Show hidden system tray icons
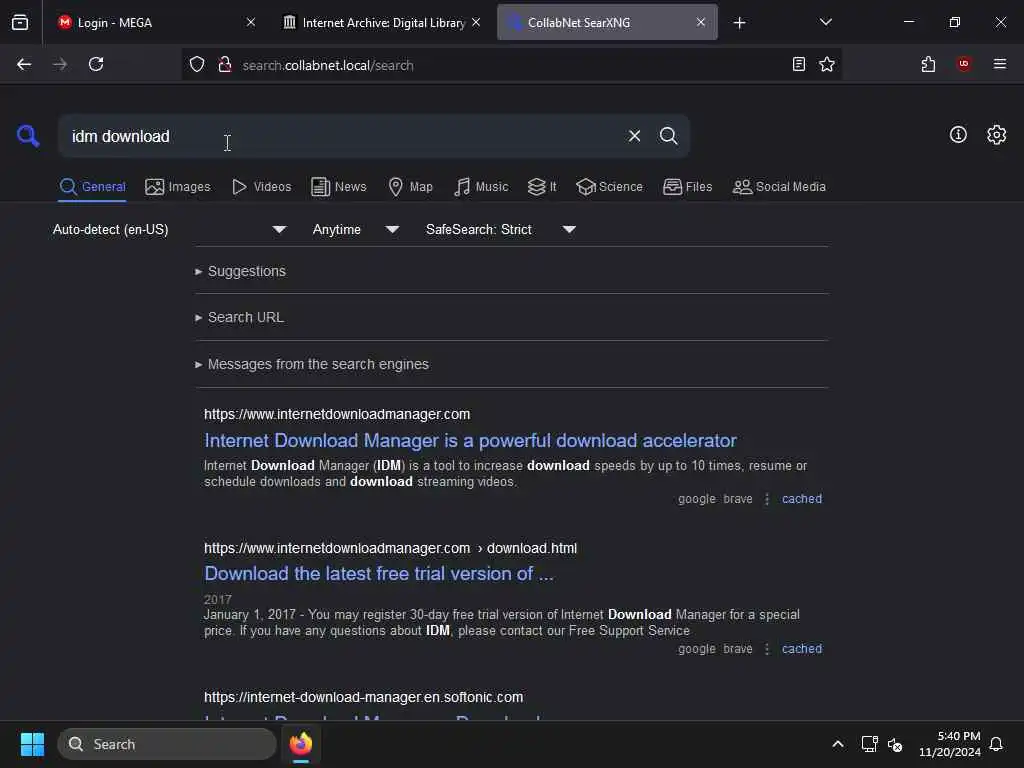The height and width of the screenshot is (768, 1024). click(x=837, y=744)
